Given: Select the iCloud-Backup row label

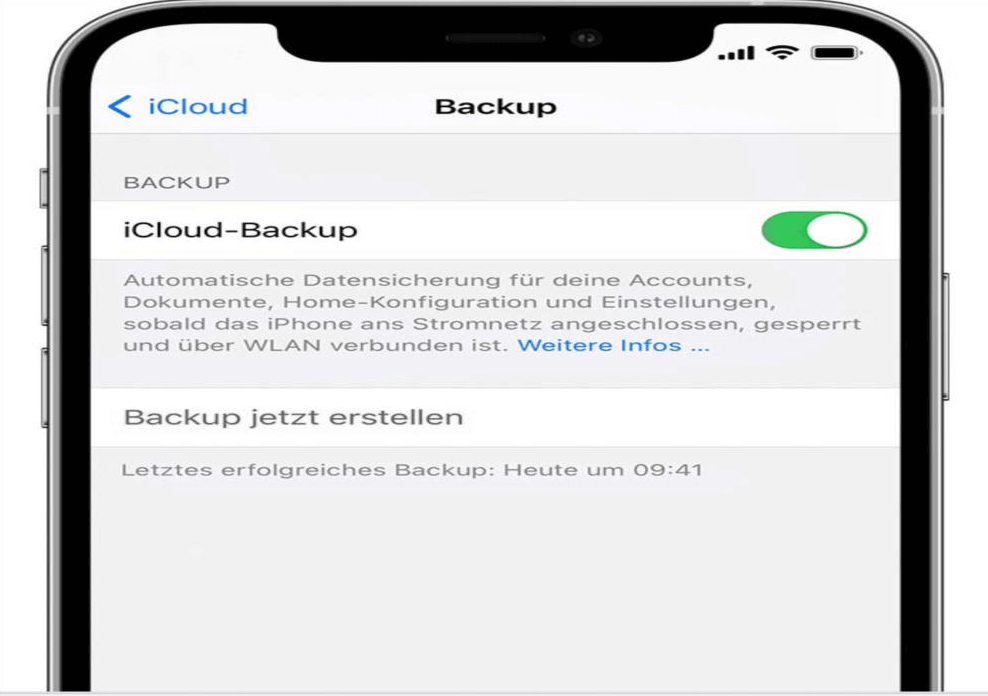Looking at the screenshot, I should click(x=240, y=230).
